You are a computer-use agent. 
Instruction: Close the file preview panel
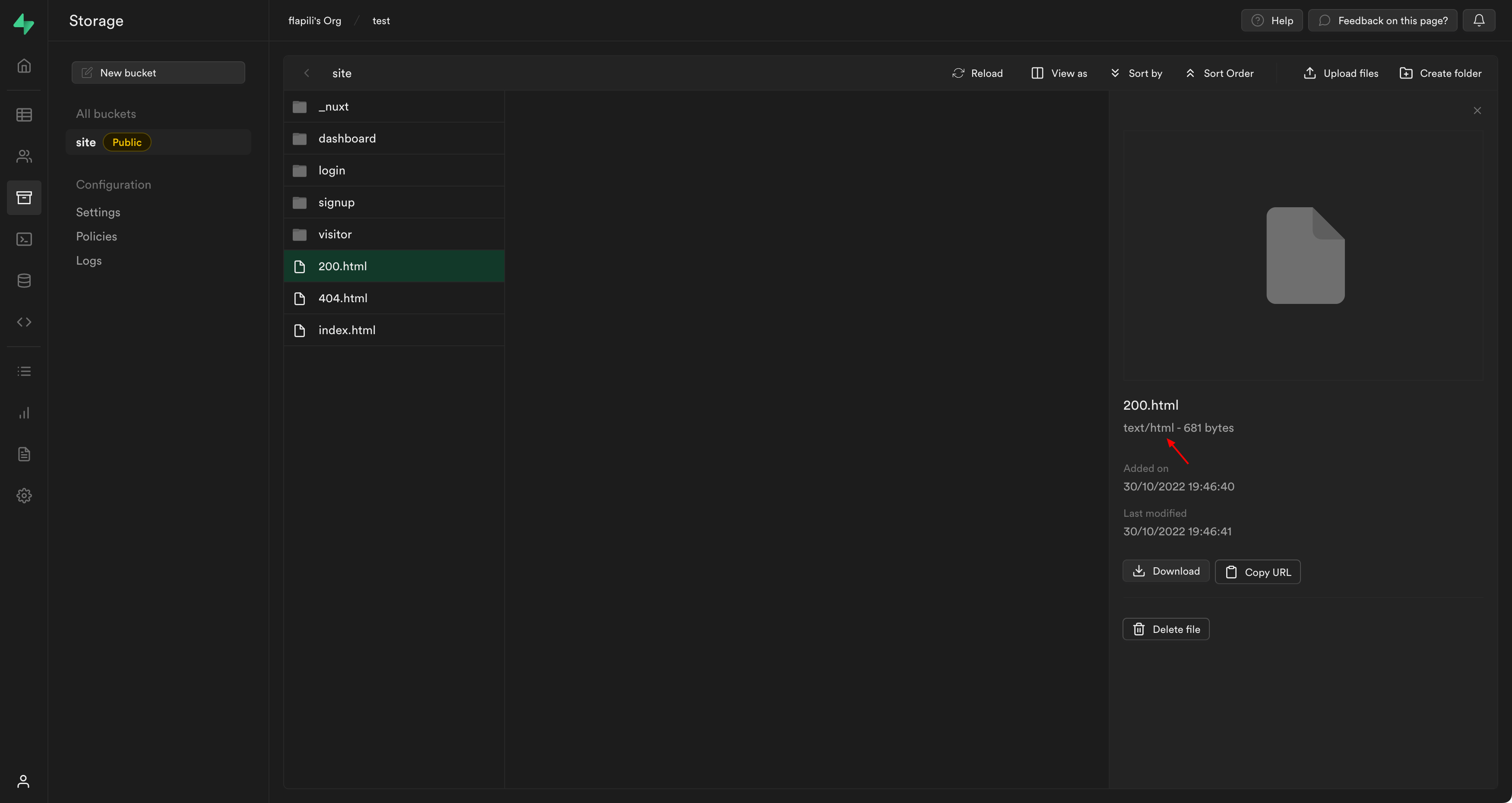click(1477, 111)
